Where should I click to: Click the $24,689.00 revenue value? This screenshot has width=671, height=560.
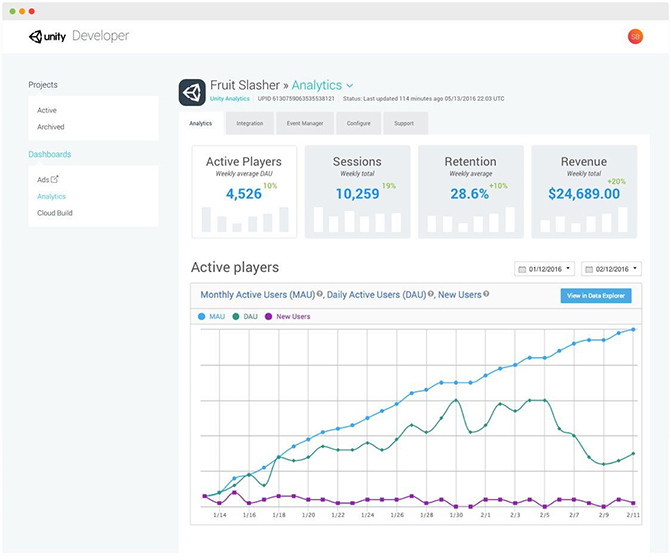tap(584, 194)
